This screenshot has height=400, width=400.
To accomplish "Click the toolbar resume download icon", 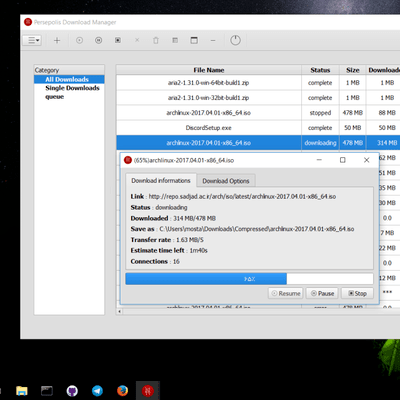I will (79, 40).
